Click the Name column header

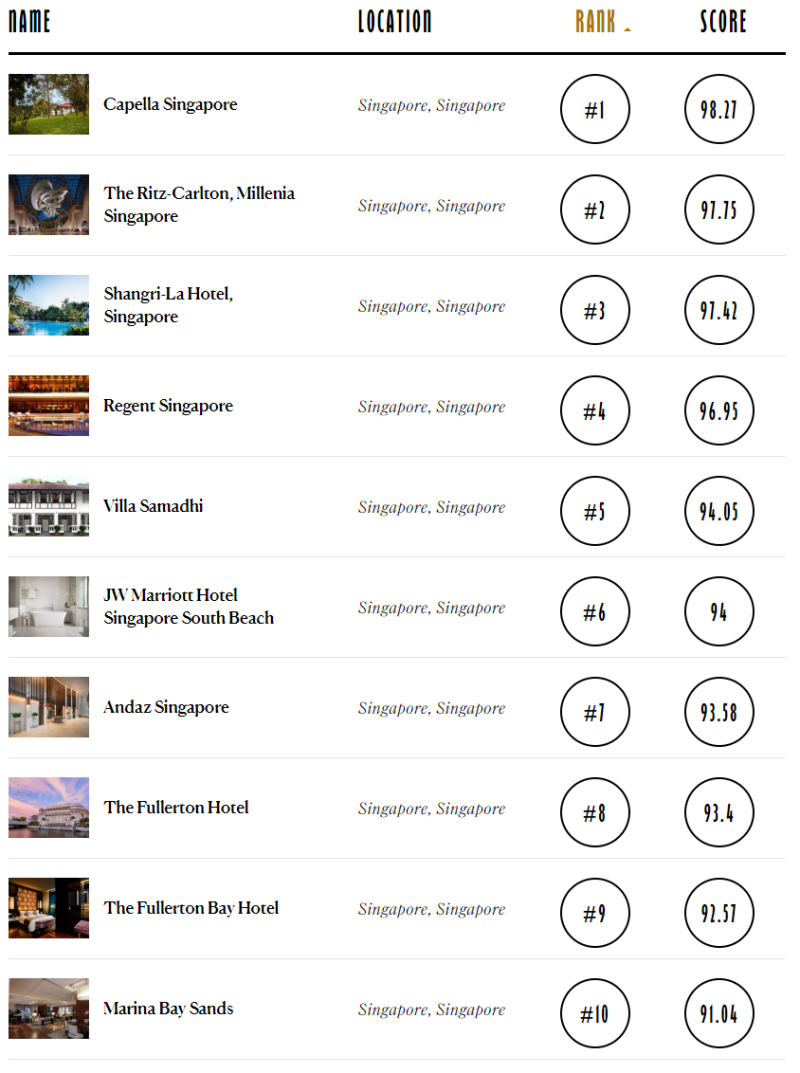[x=29, y=22]
